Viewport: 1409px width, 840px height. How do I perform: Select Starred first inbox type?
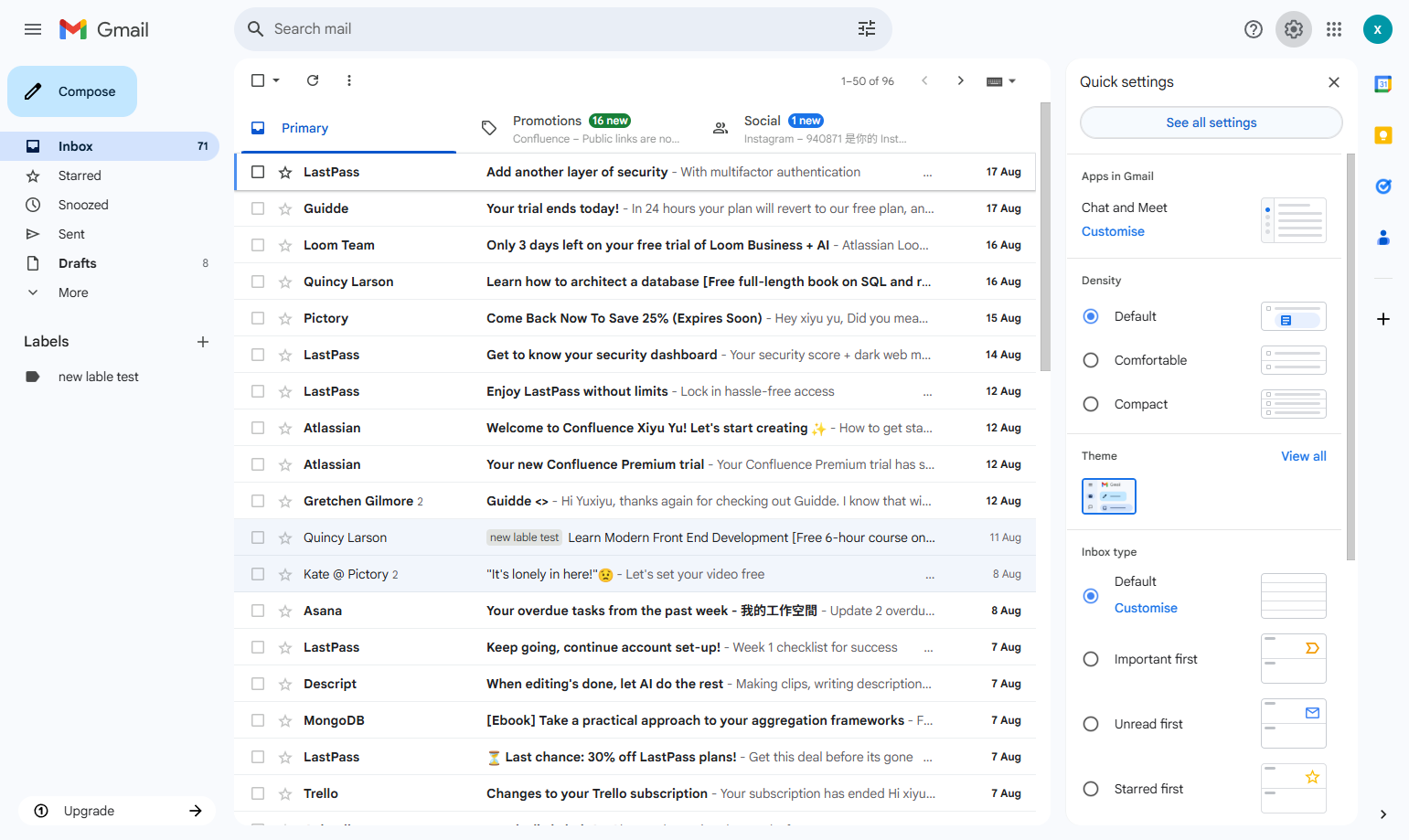click(x=1091, y=789)
